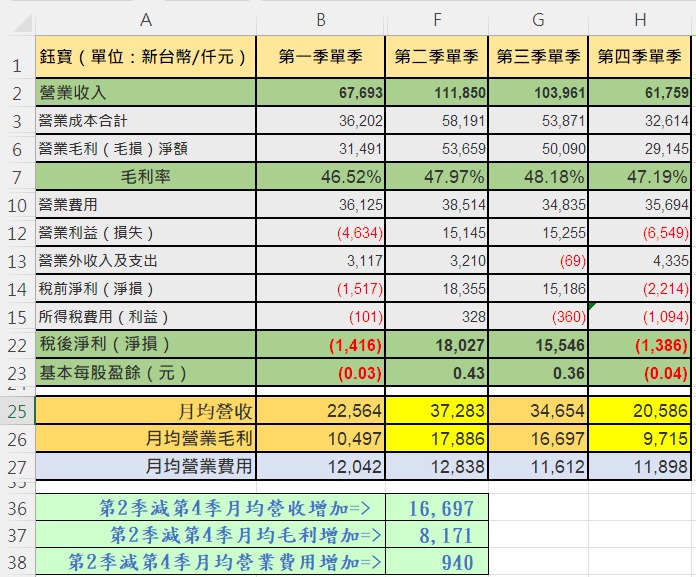Select column A header
Screen dimensions: 696x577
[146, 20]
